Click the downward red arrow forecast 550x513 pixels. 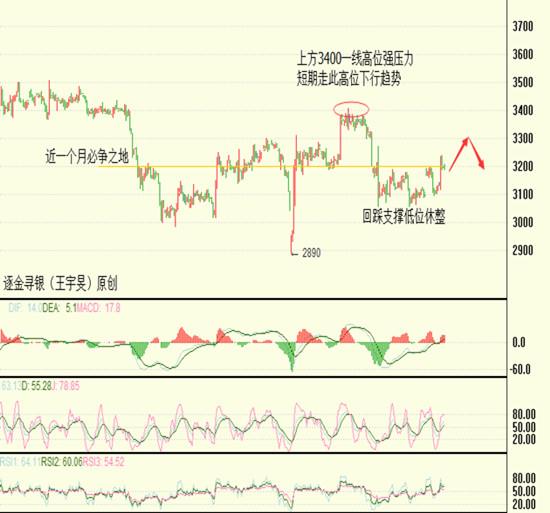click(476, 153)
